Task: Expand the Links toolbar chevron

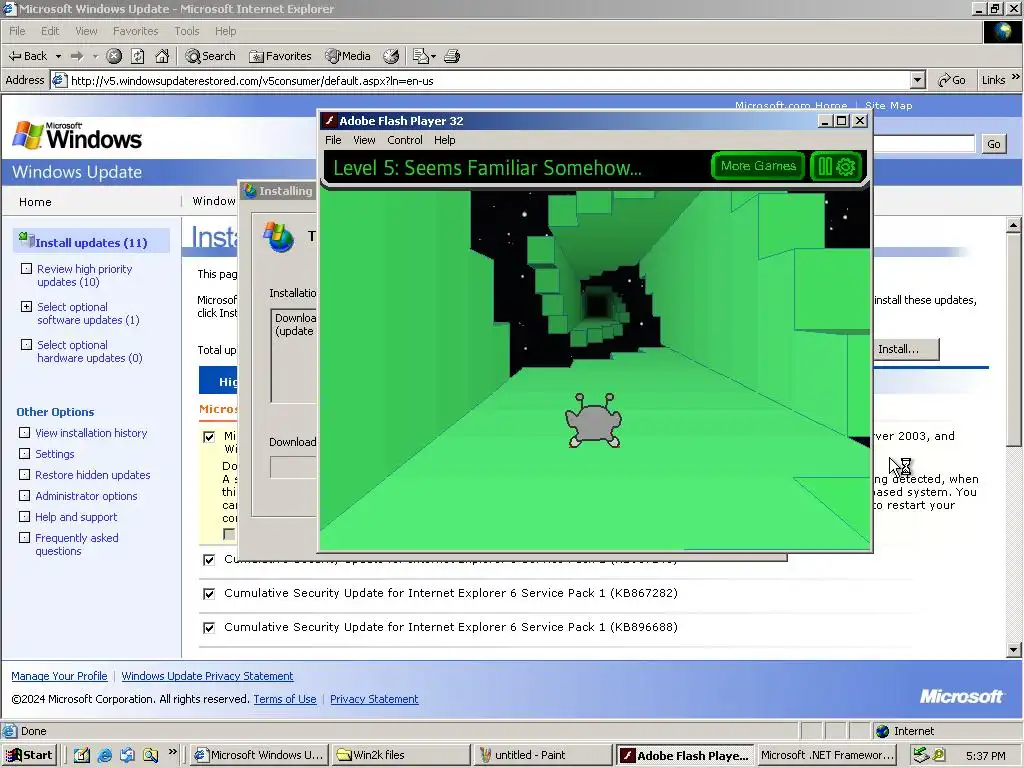Action: coord(1016,77)
